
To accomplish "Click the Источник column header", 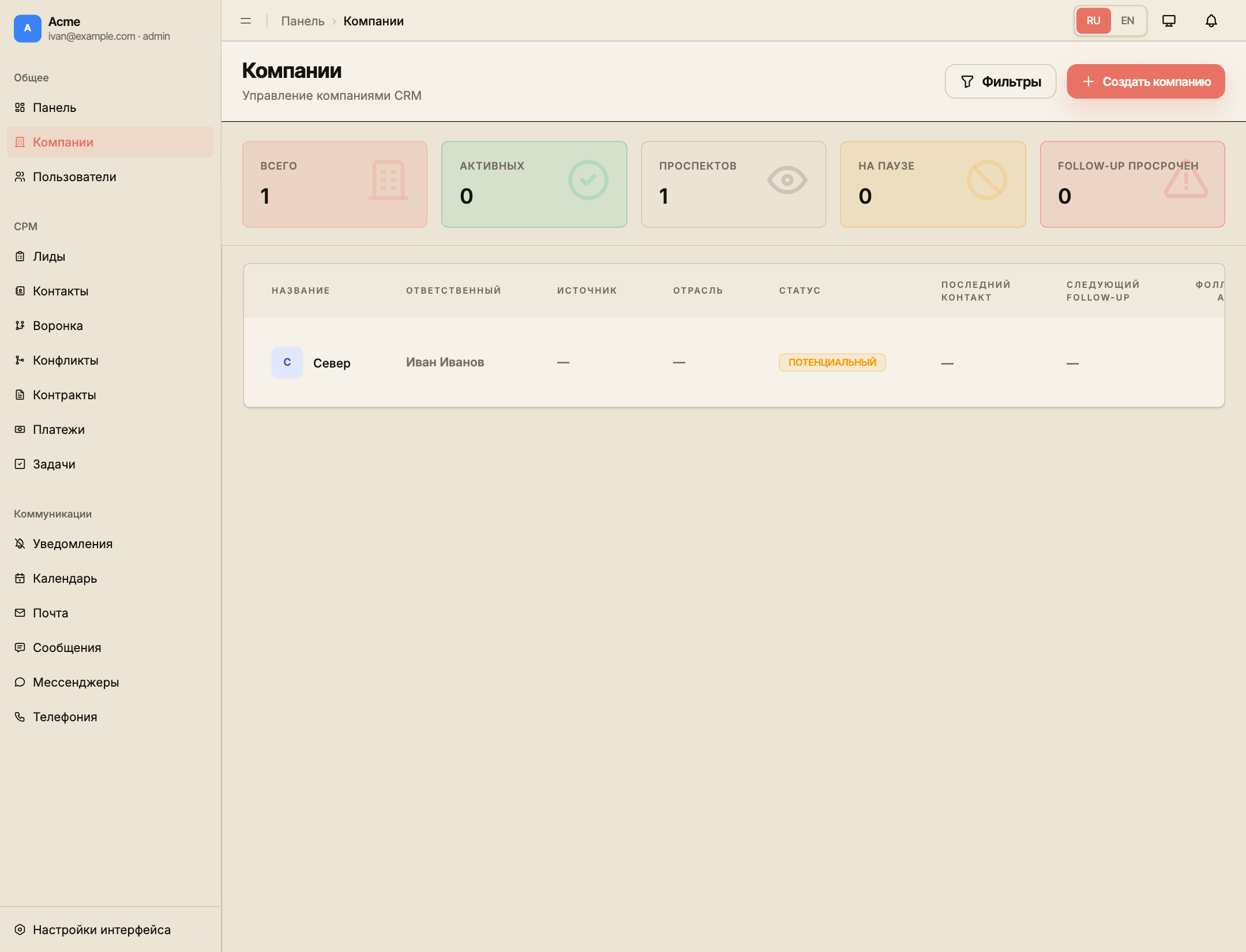I will click(587, 291).
